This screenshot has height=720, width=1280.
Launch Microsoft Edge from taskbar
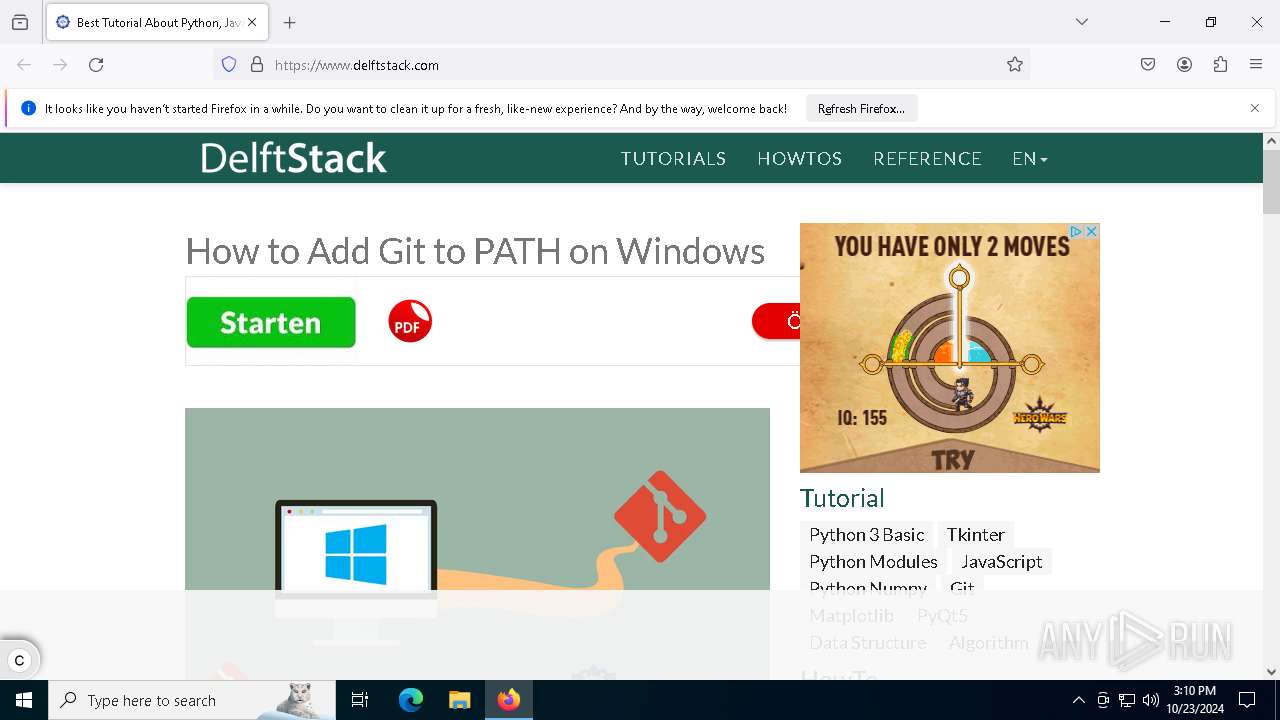point(411,700)
